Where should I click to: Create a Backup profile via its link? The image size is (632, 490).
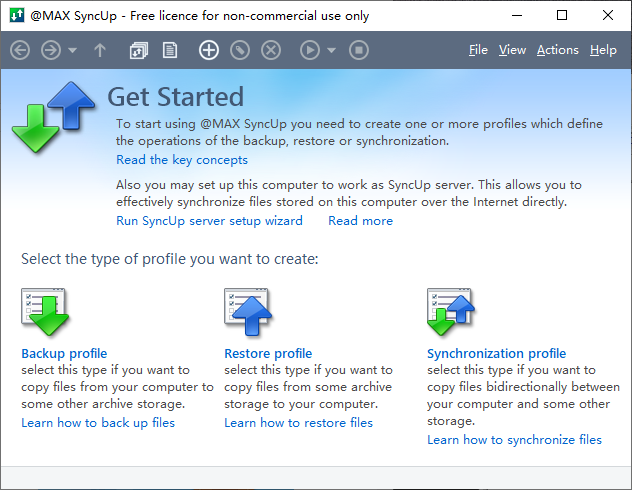tap(64, 353)
